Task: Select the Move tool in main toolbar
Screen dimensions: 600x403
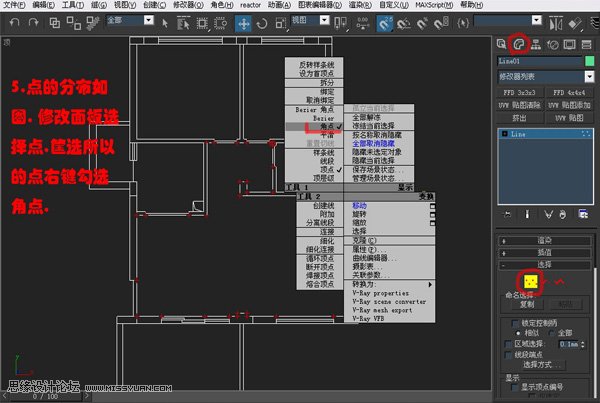Action: (x=244, y=20)
